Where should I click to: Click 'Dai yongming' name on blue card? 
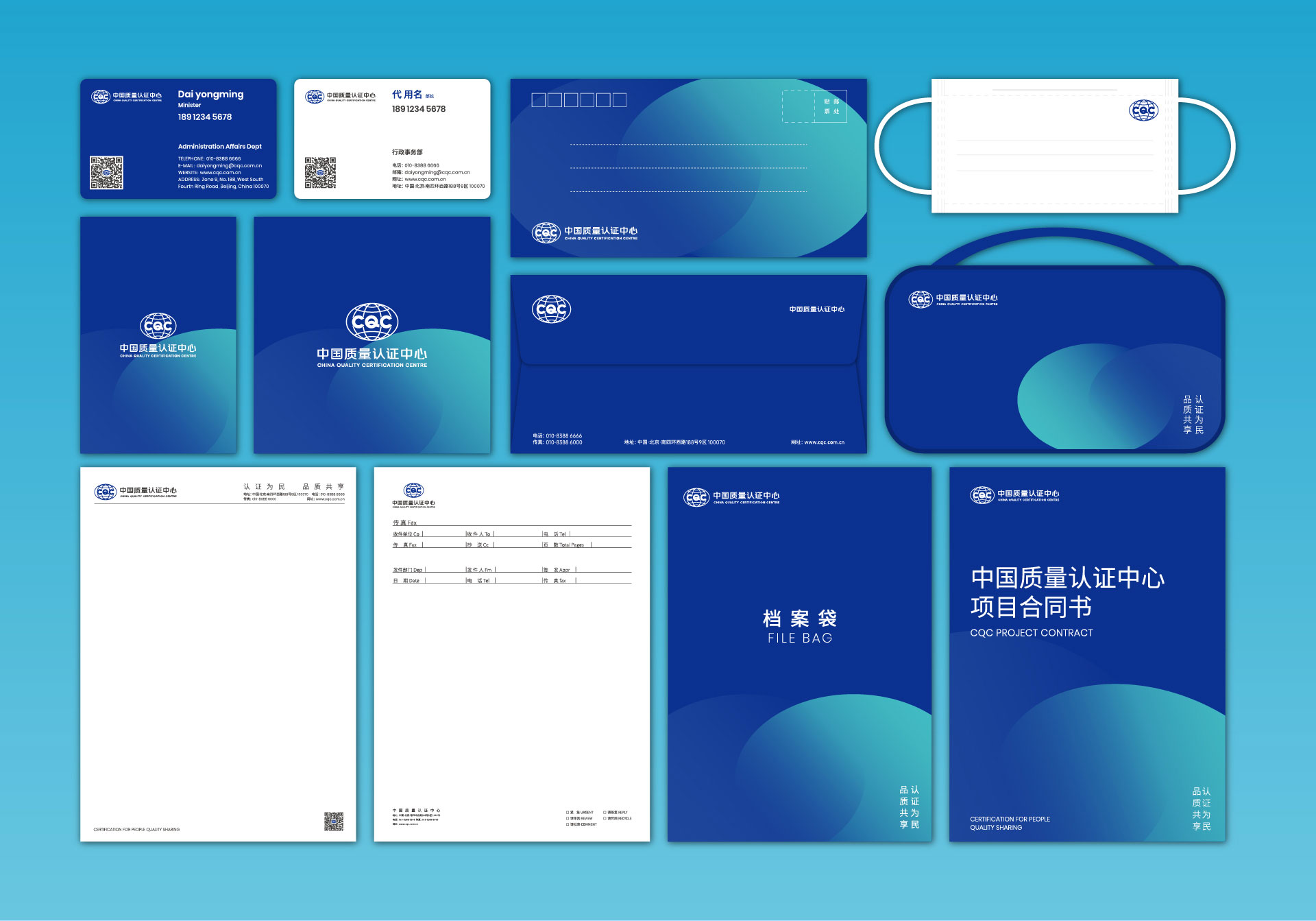[x=210, y=94]
